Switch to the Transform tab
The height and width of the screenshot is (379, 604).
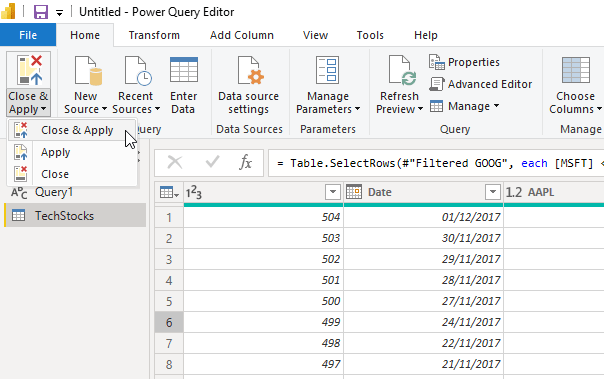coord(154,35)
